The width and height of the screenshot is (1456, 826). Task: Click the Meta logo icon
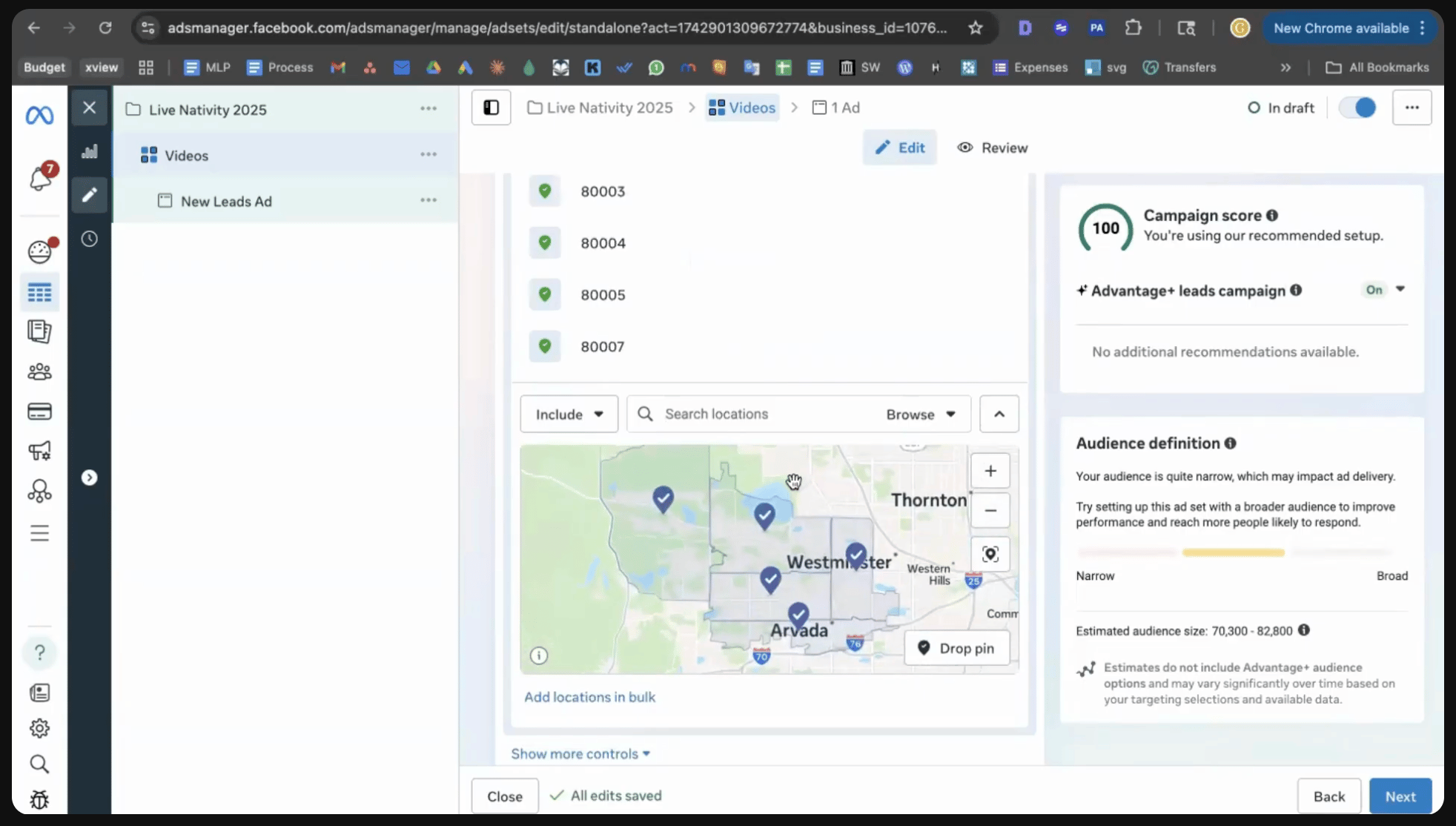tap(39, 115)
